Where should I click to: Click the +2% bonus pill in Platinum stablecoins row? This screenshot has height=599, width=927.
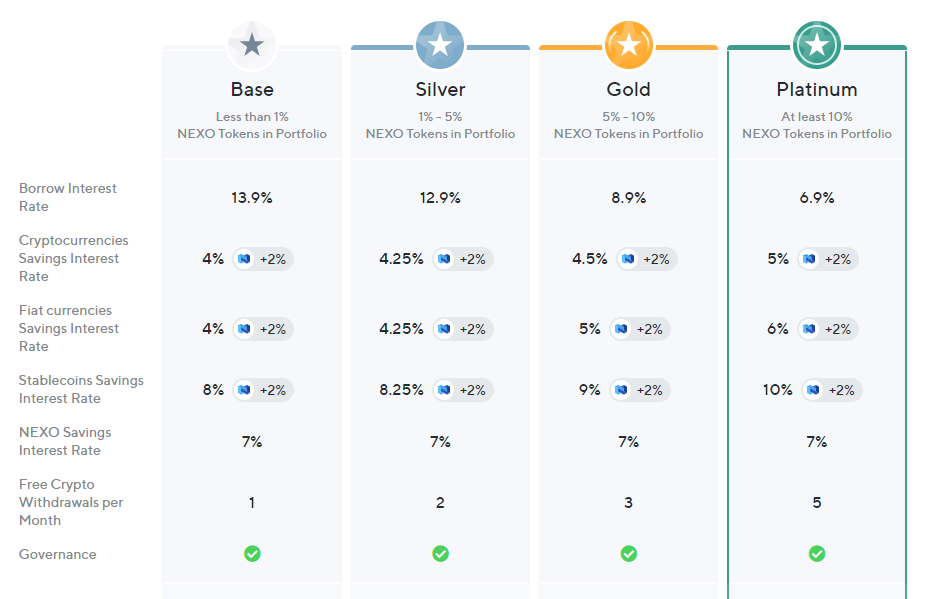841,390
